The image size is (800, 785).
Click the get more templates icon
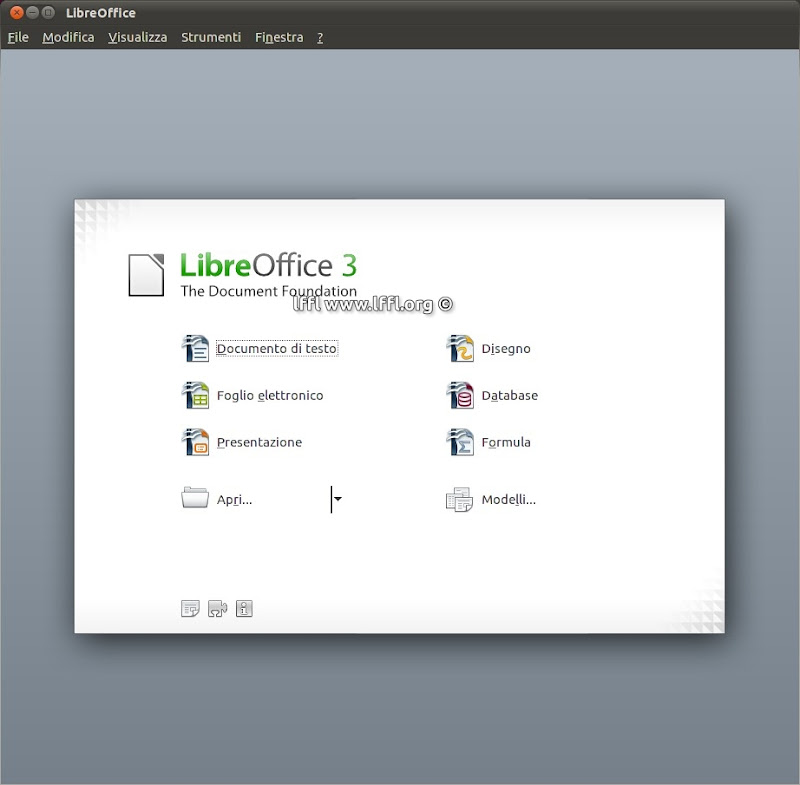[x=190, y=609]
